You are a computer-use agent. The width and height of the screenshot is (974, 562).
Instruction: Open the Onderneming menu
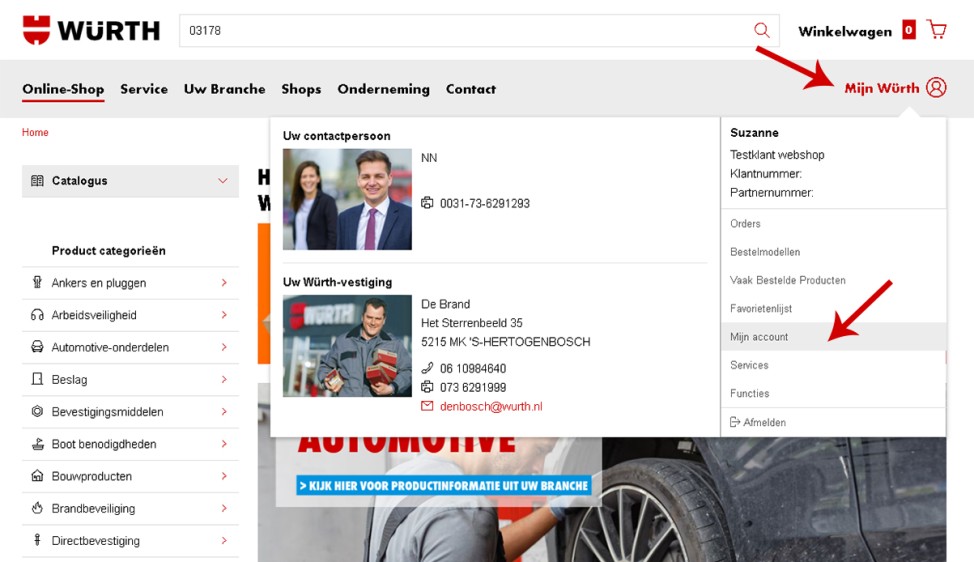tap(383, 89)
